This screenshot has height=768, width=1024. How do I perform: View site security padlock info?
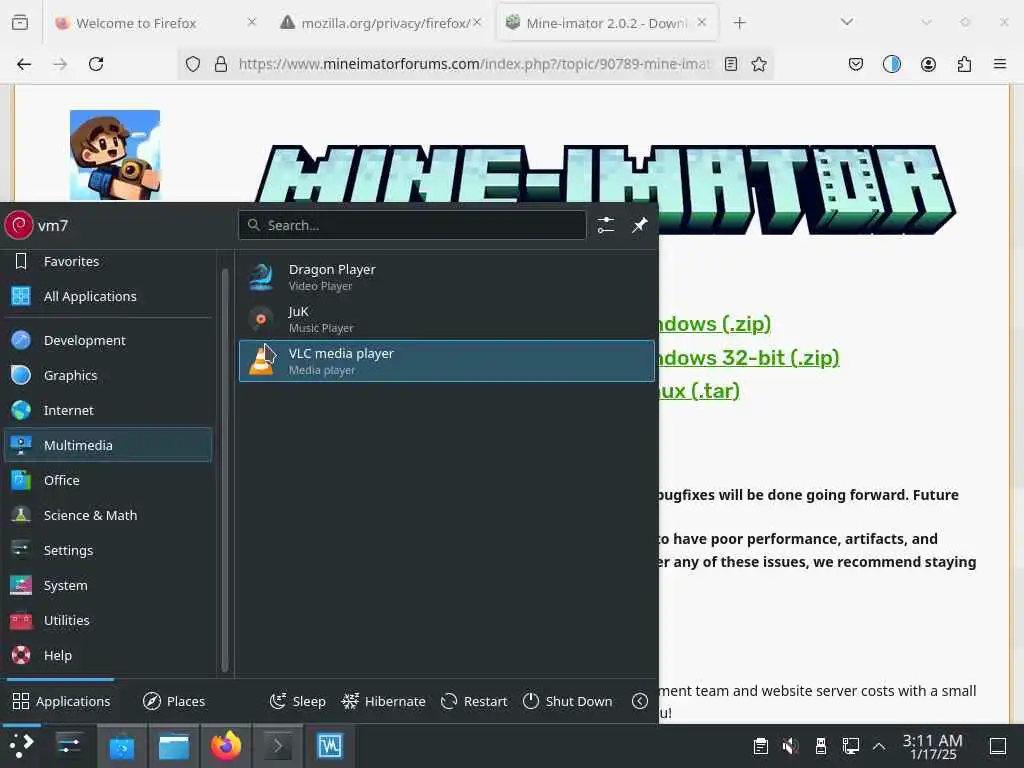221,64
